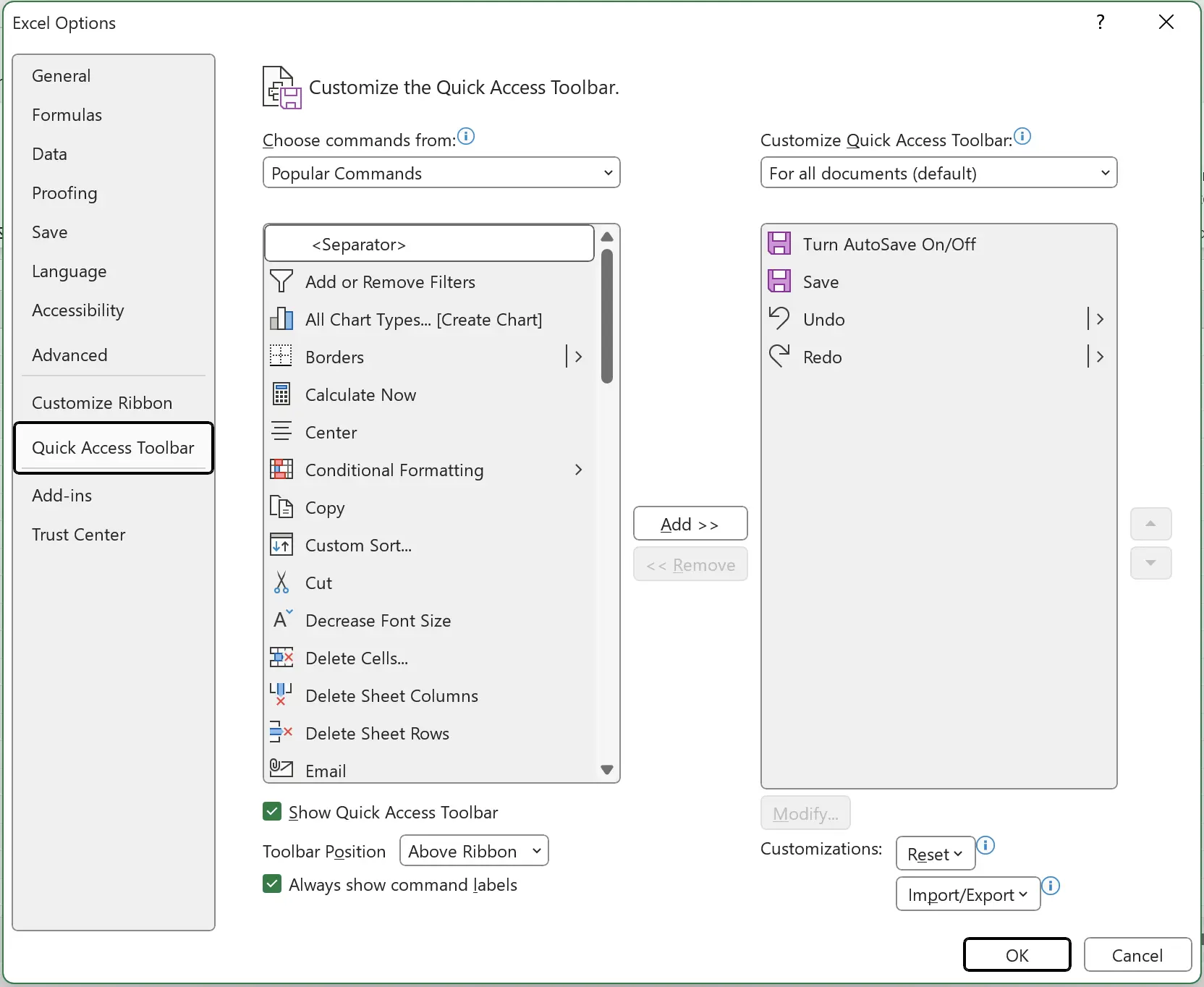Select the Copy command icon
Viewport: 1204px width, 987px height.
coord(282,507)
